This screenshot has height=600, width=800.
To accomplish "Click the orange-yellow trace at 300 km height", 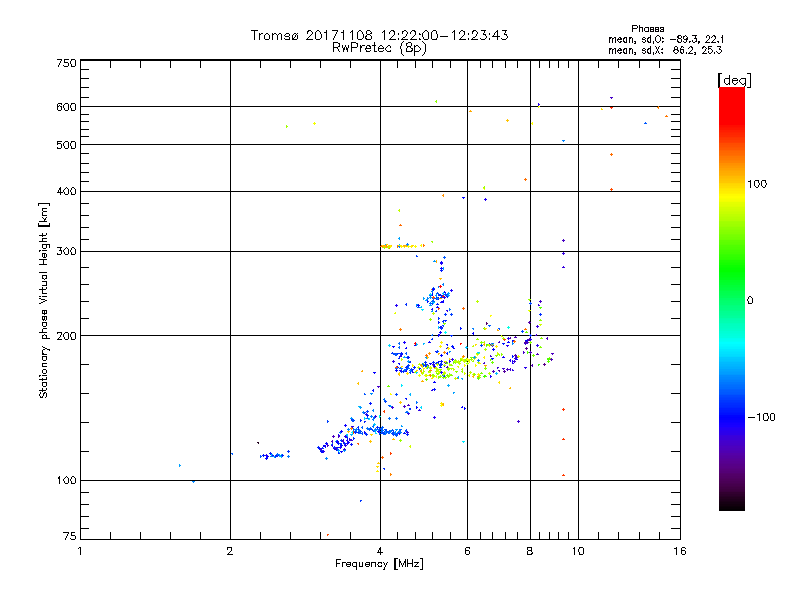I will (x=402, y=246).
